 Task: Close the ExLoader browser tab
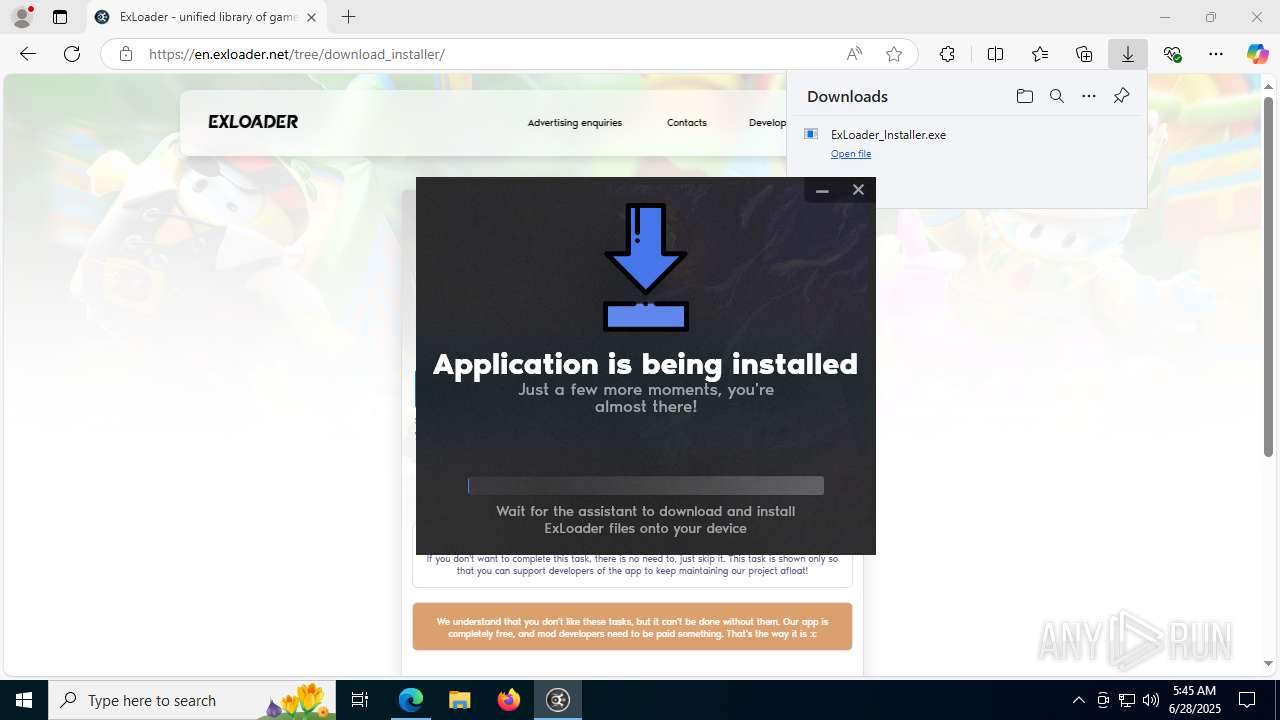311,17
